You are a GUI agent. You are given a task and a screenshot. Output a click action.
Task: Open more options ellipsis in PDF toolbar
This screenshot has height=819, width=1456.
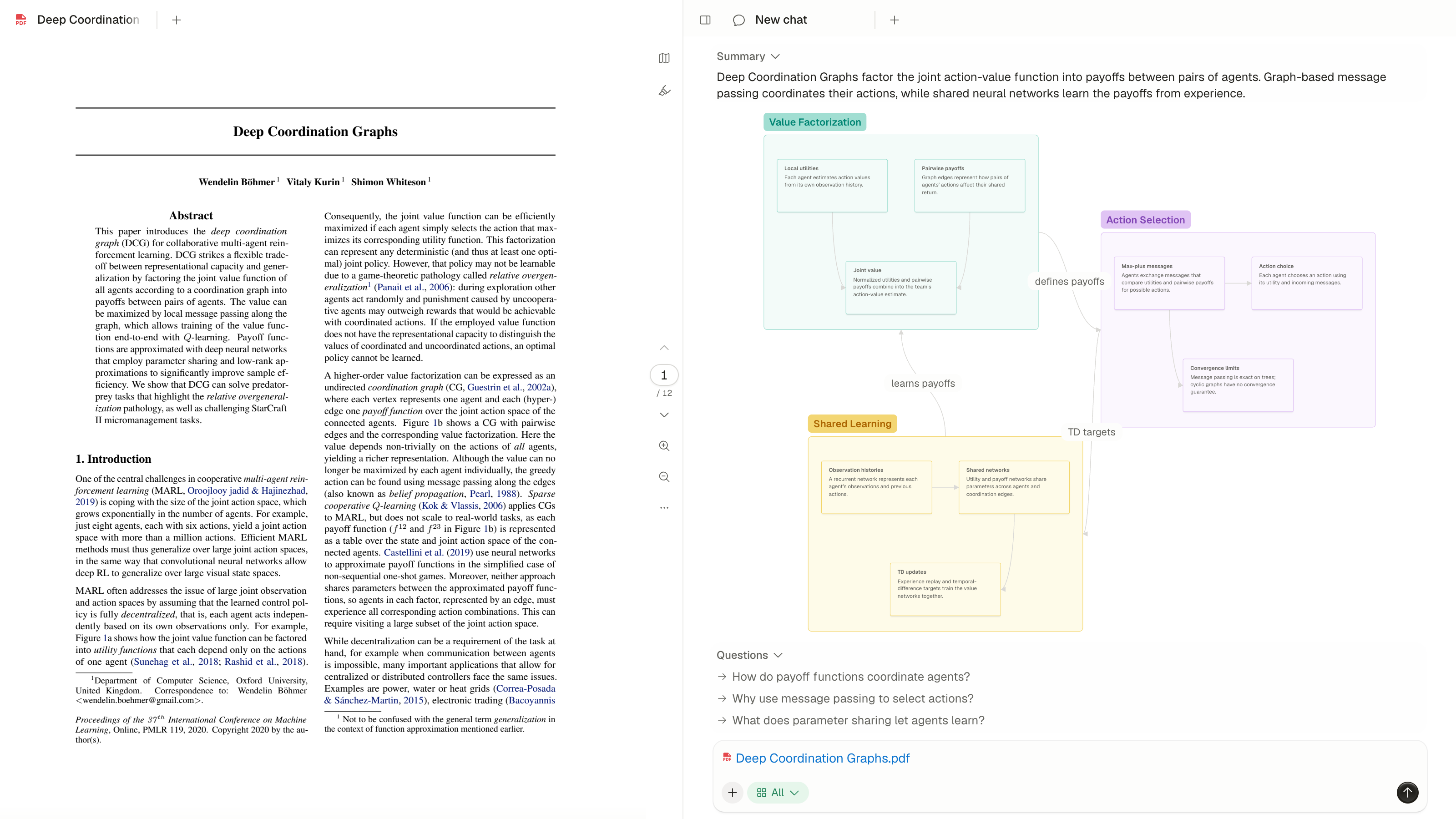664,508
